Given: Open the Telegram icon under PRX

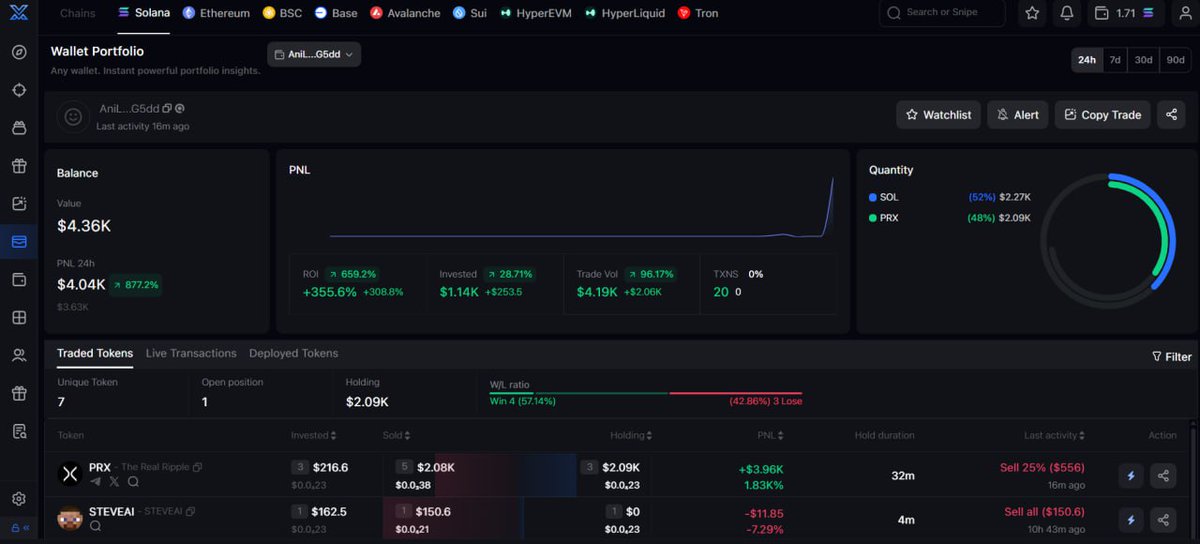Looking at the screenshot, I should pyautogui.click(x=96, y=481).
